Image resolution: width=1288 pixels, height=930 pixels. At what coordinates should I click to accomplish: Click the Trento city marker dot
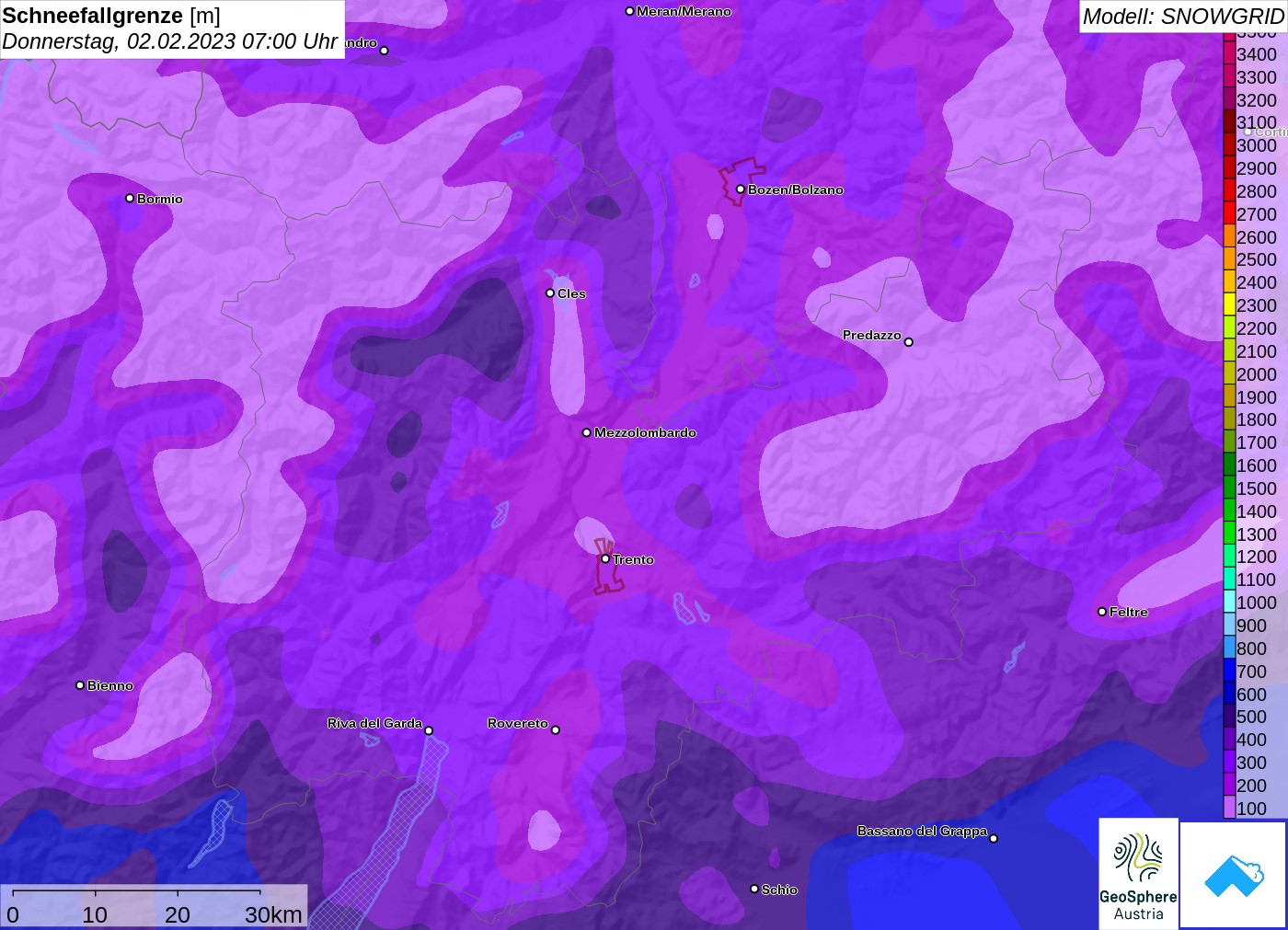click(605, 558)
